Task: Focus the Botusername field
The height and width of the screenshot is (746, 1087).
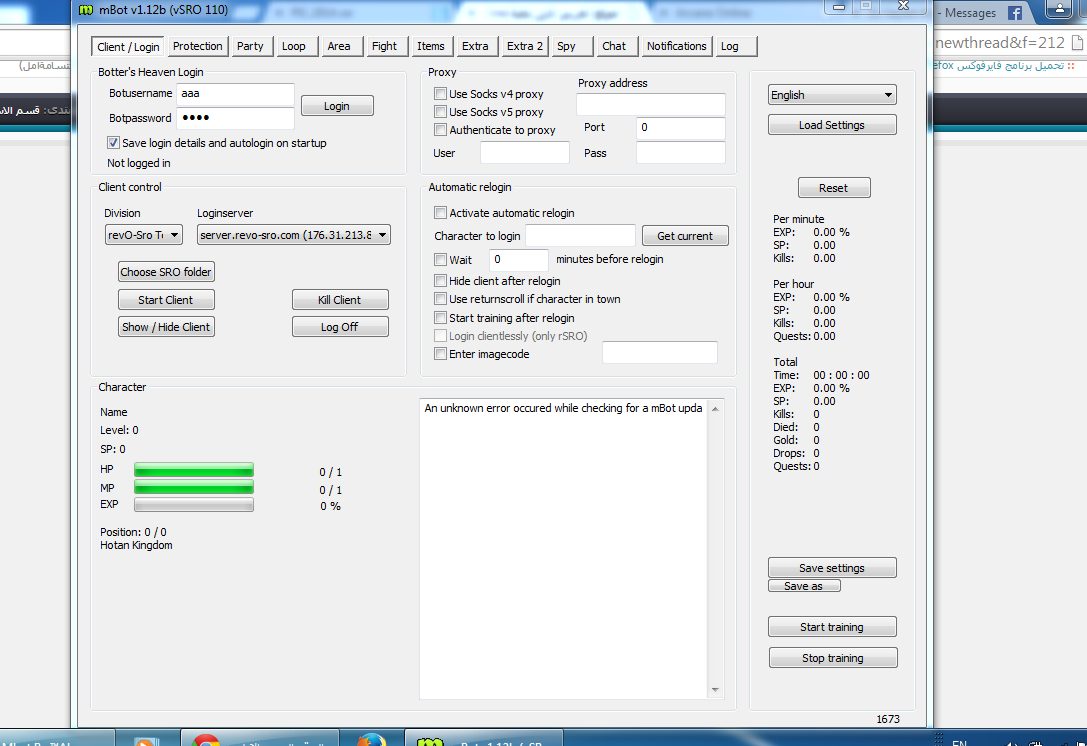Action: 236,94
